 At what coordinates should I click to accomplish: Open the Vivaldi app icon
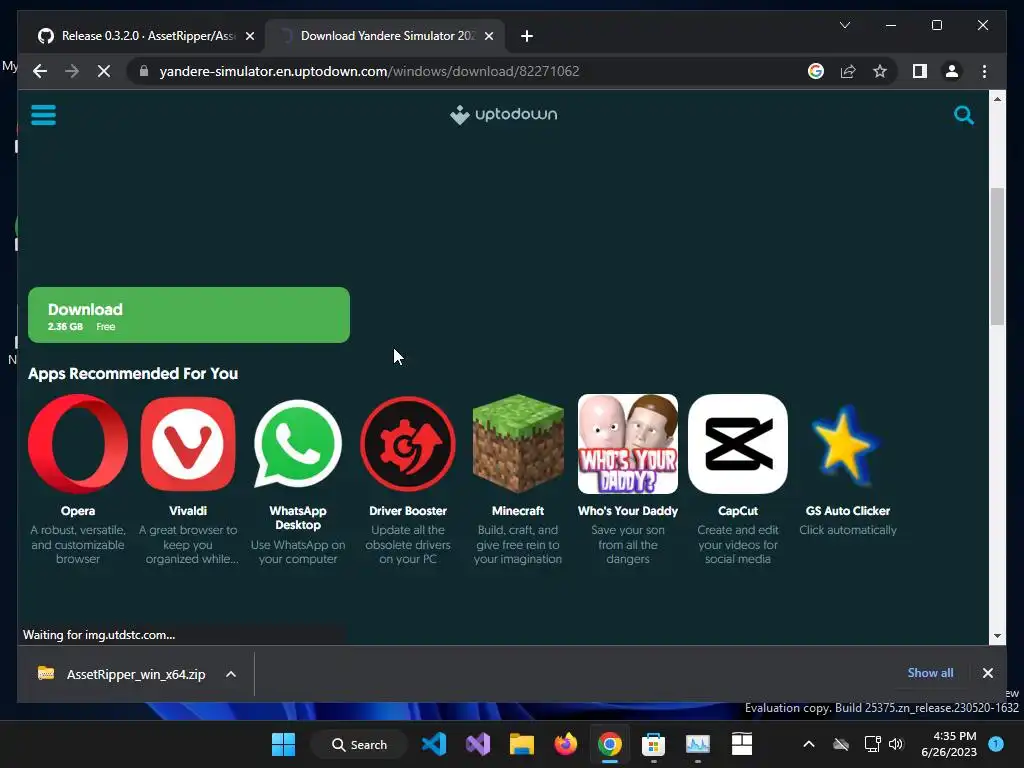coord(188,443)
